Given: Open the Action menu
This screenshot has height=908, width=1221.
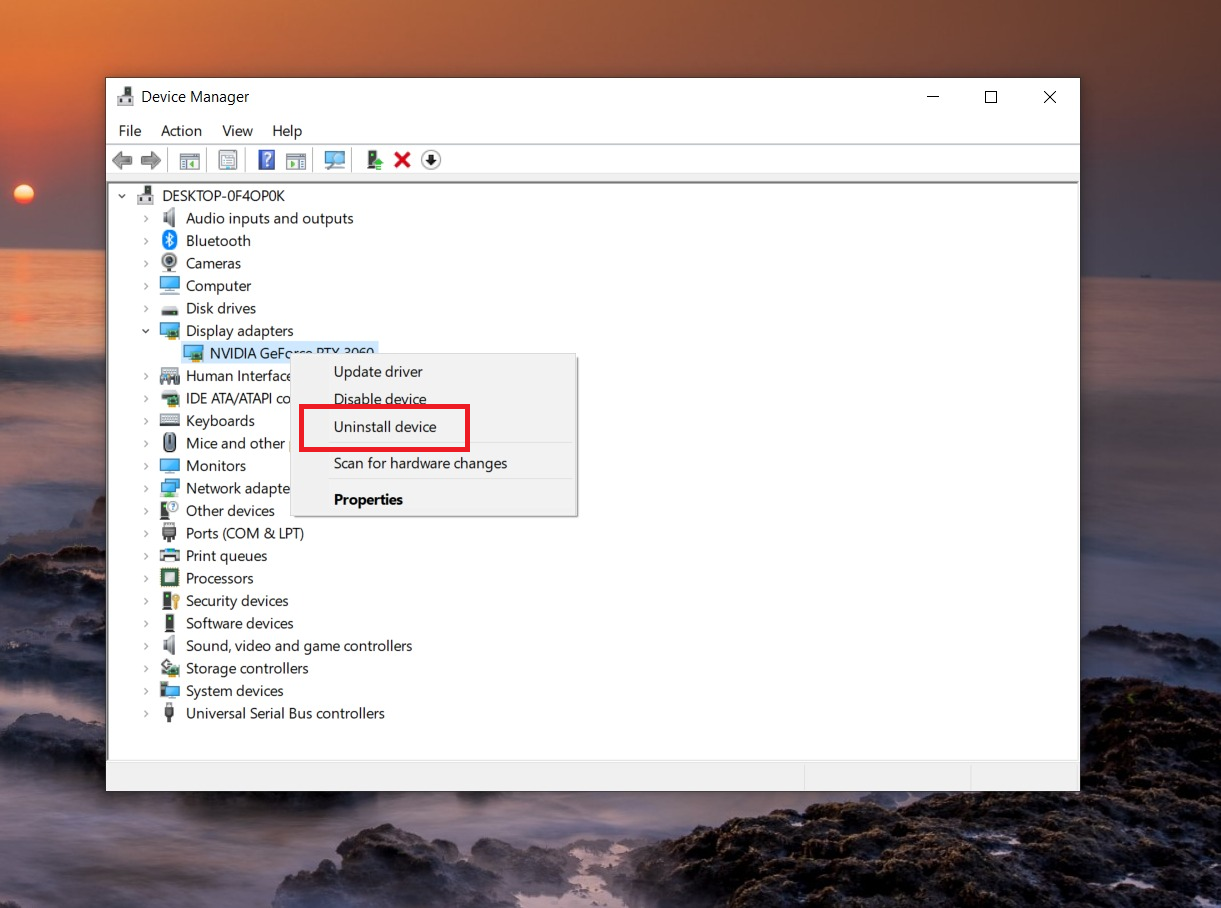Looking at the screenshot, I should 181,131.
